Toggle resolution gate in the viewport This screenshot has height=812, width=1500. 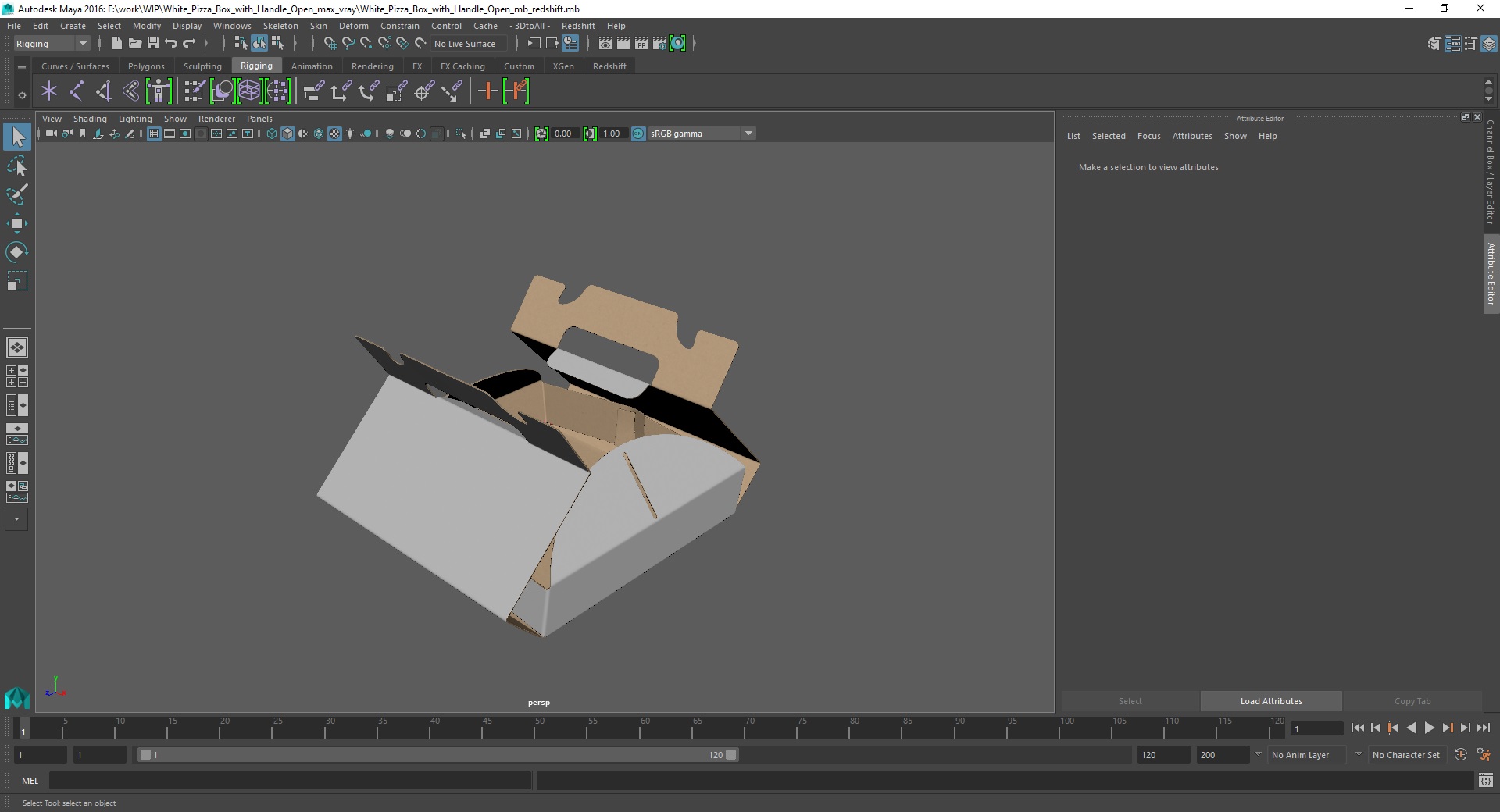click(x=185, y=134)
